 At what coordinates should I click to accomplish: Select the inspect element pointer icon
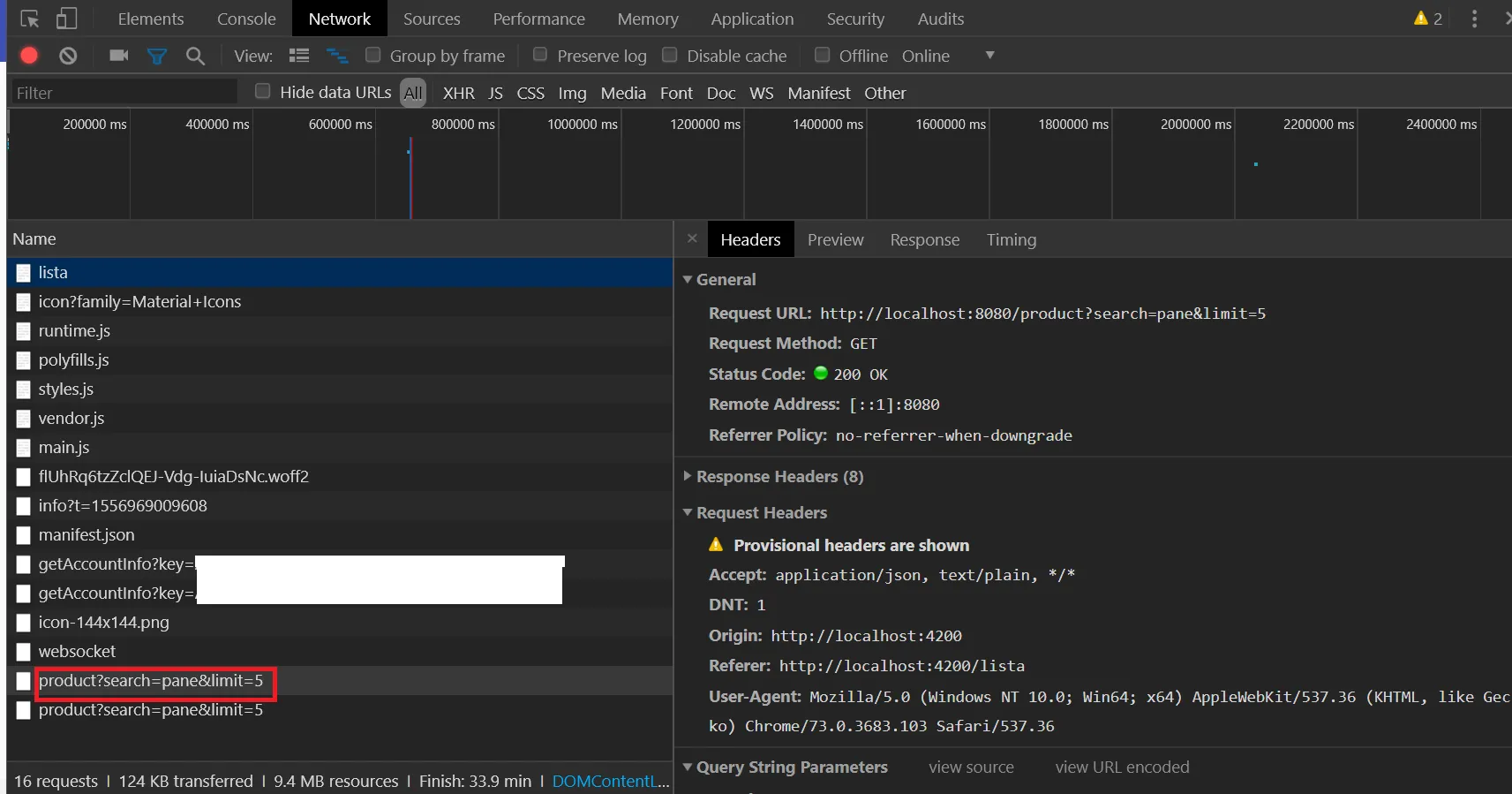pyautogui.click(x=29, y=19)
